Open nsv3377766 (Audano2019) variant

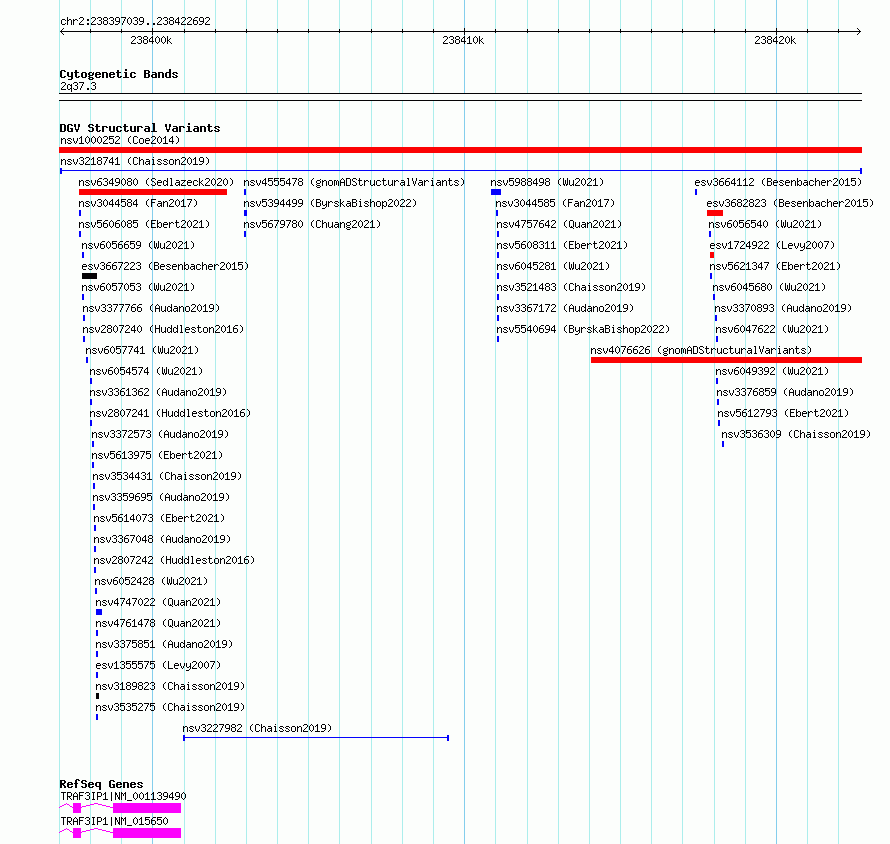[151, 308]
